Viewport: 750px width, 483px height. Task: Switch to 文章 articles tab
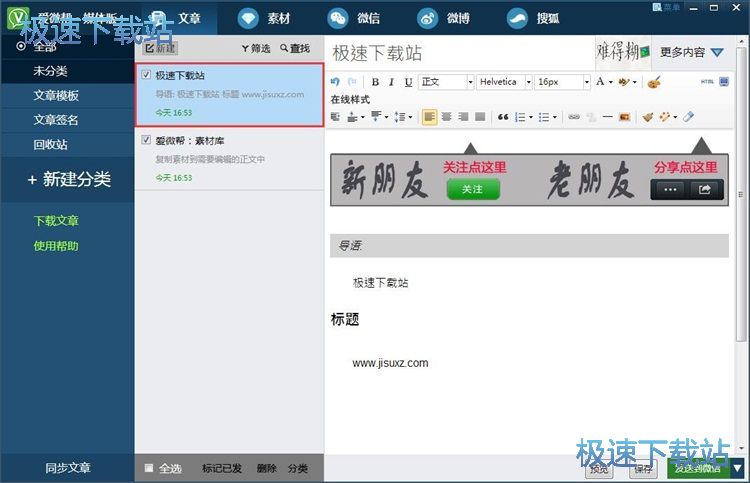pyautogui.click(x=189, y=18)
